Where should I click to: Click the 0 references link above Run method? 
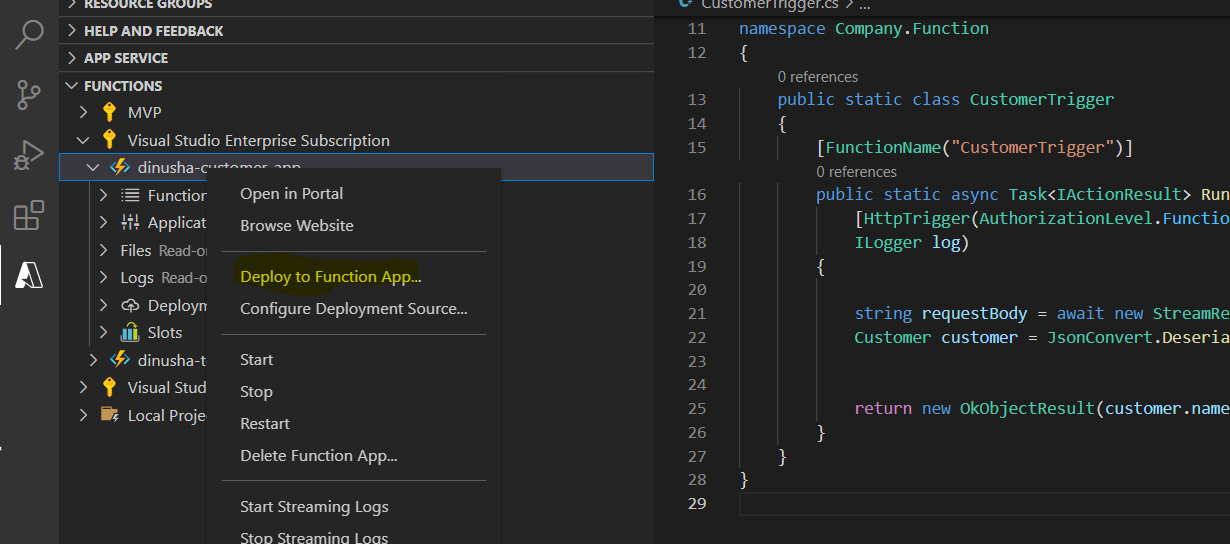point(856,172)
